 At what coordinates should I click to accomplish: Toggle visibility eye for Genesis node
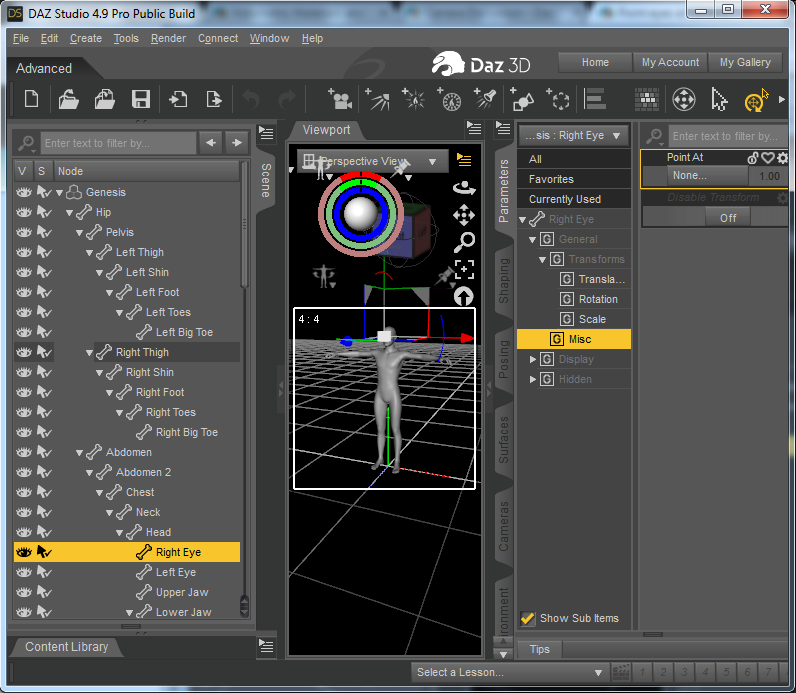[24, 192]
